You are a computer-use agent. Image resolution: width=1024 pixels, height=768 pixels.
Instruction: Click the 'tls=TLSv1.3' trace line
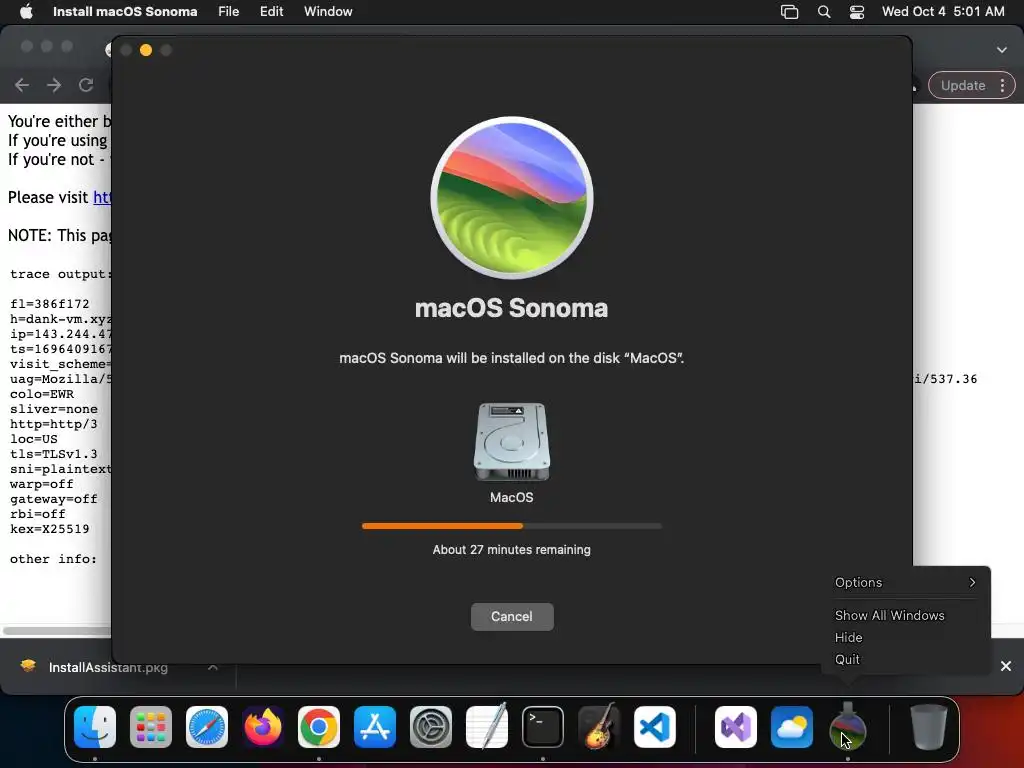tap(54, 454)
